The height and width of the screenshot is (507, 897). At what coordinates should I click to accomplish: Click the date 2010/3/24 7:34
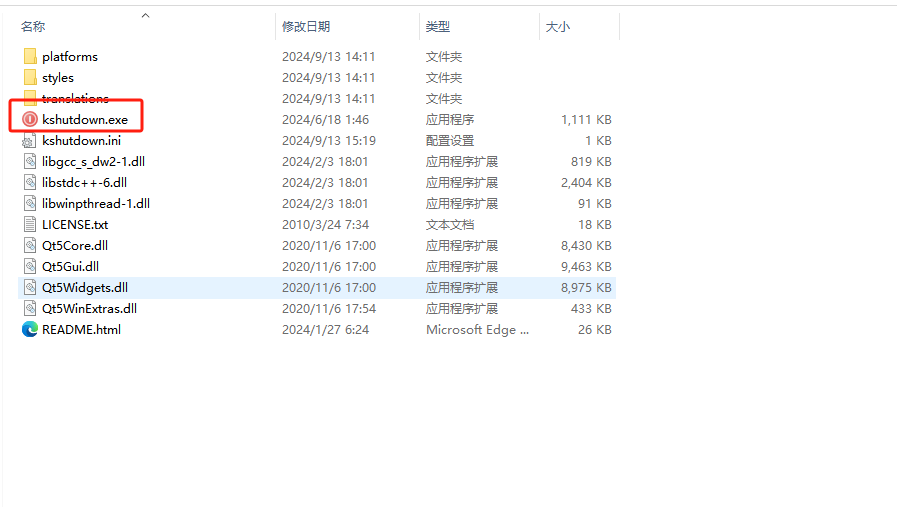pyautogui.click(x=325, y=225)
